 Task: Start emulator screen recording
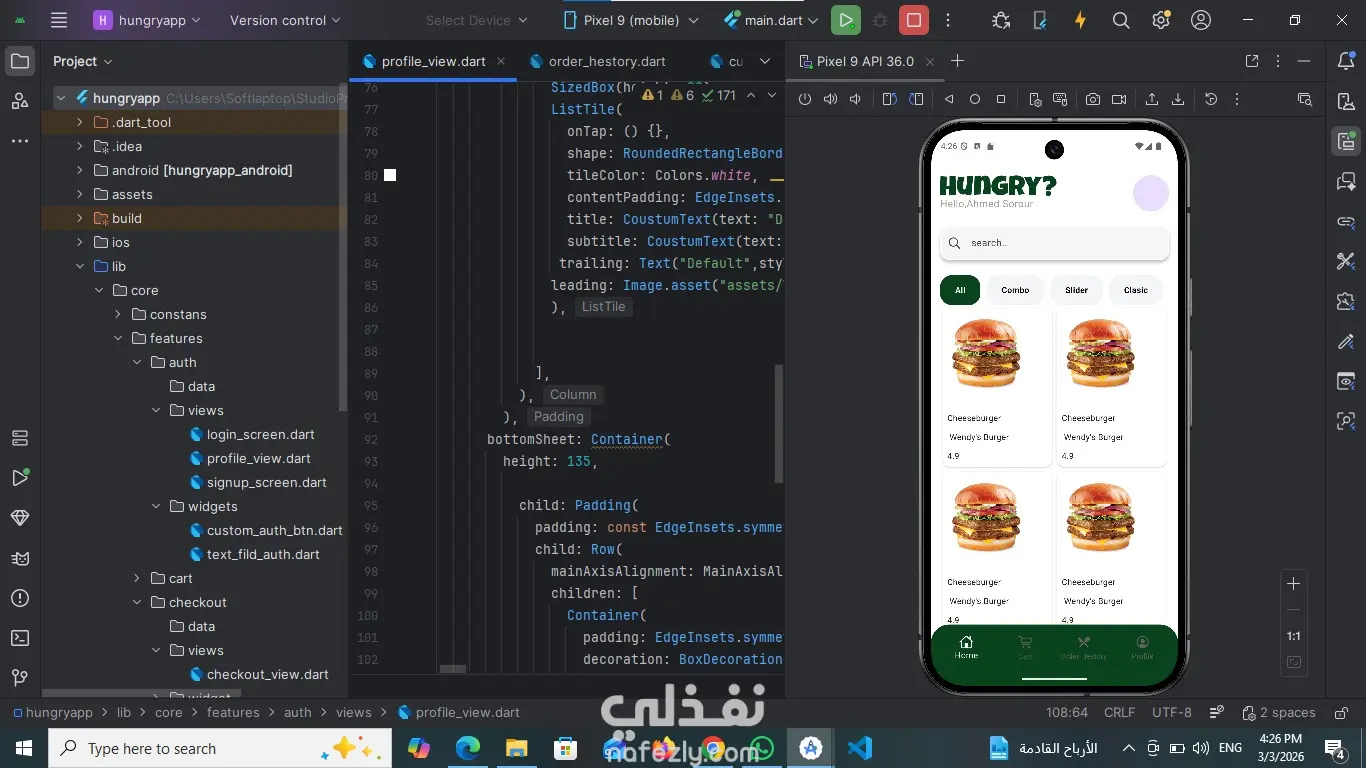tap(1119, 99)
